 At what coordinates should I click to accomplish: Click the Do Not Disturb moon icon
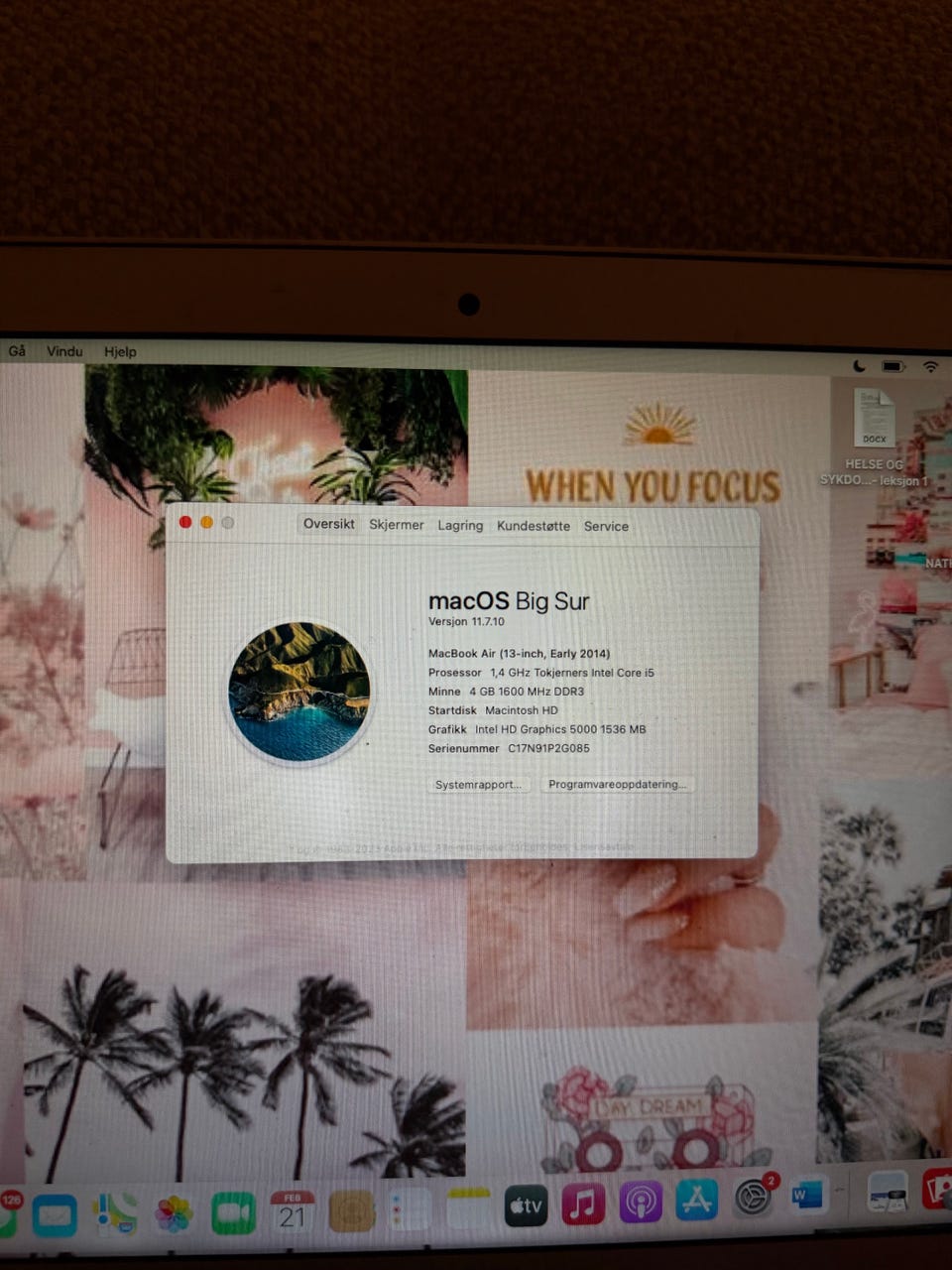pos(859,366)
